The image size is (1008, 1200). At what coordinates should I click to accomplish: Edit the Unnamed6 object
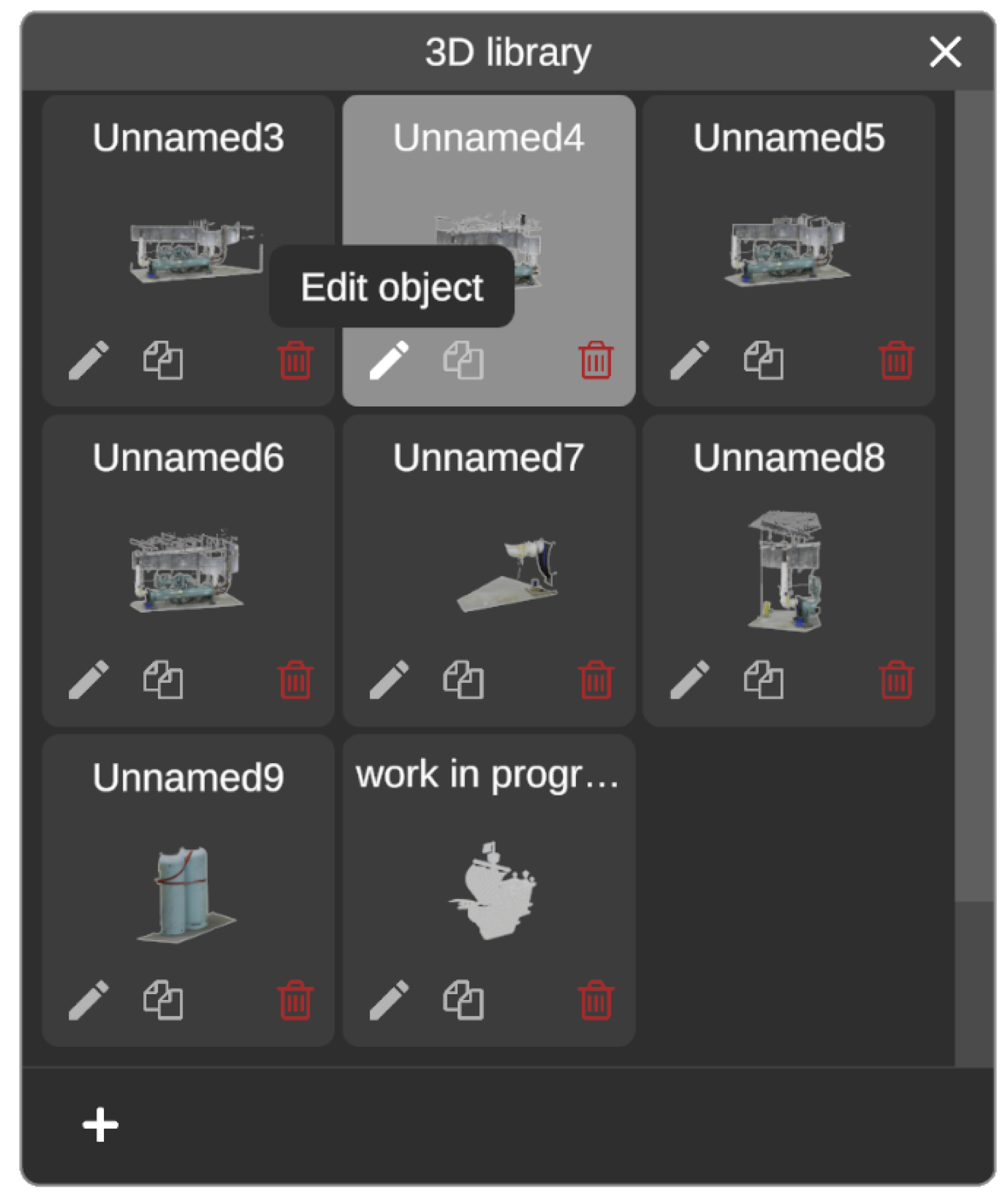tap(89, 680)
